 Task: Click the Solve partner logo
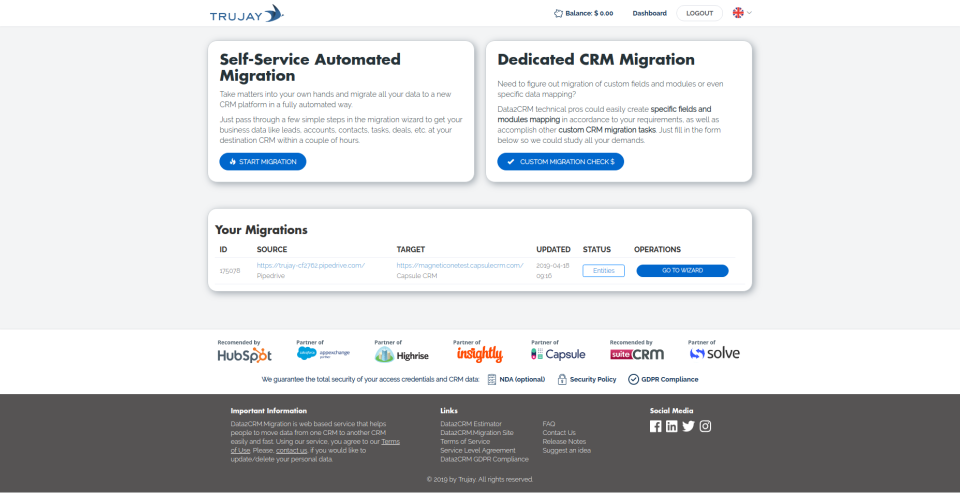[714, 353]
